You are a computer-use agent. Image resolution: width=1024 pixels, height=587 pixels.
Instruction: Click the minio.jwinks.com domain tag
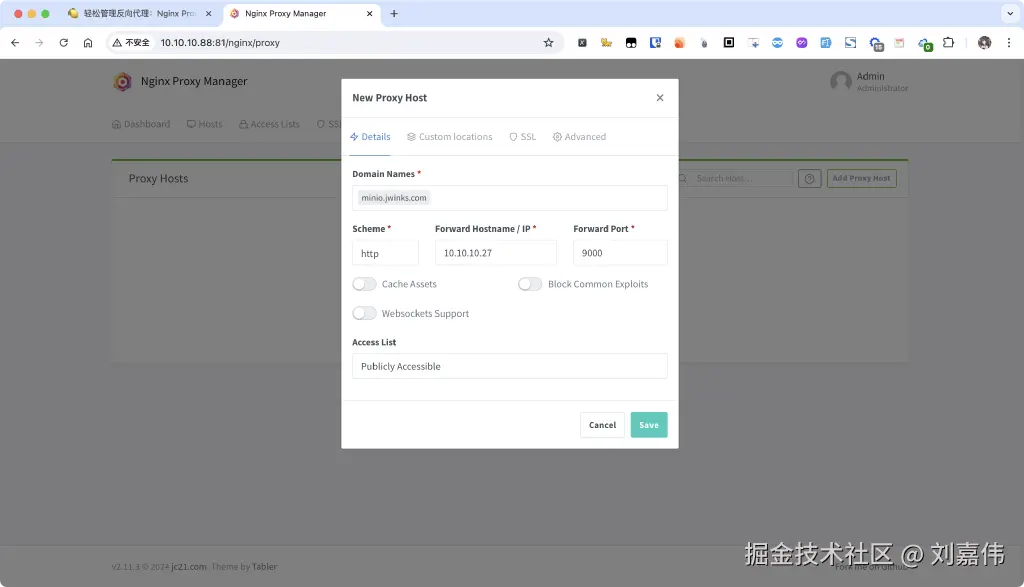[x=394, y=198]
